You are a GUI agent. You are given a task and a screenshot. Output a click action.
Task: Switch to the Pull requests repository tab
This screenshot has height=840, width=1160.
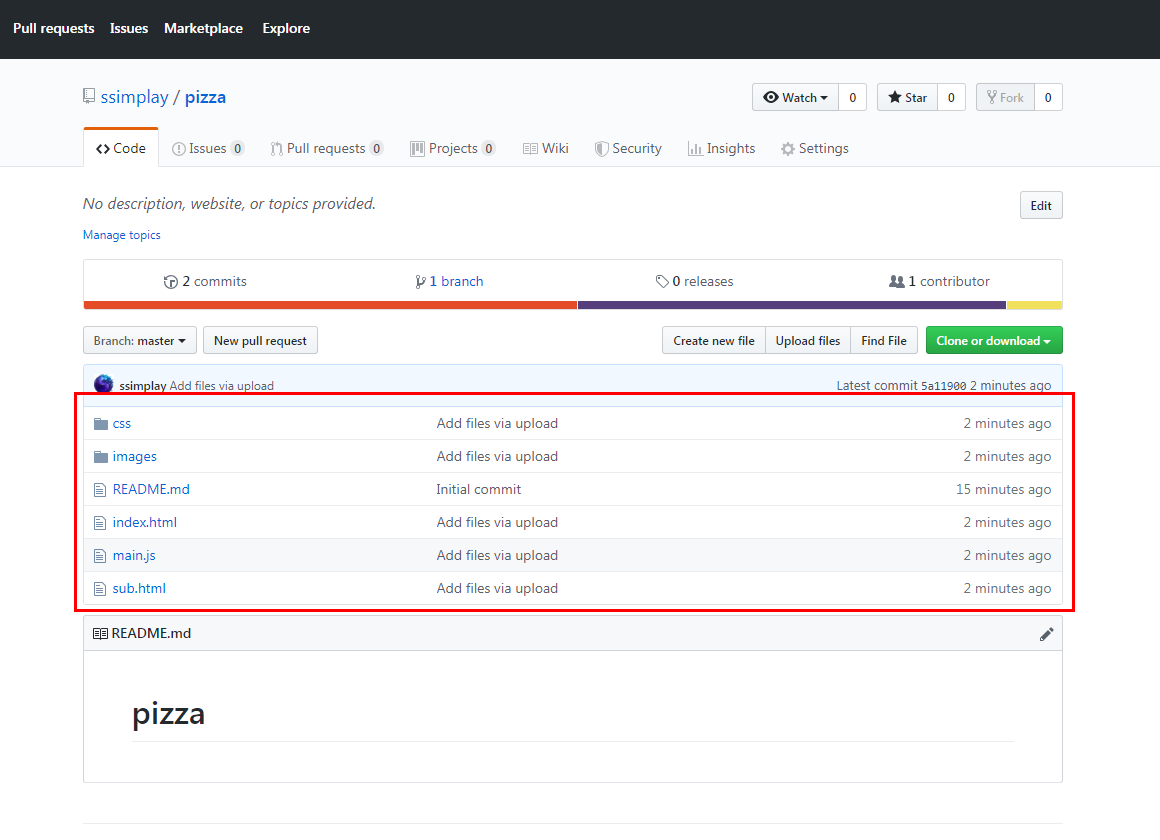[327, 149]
